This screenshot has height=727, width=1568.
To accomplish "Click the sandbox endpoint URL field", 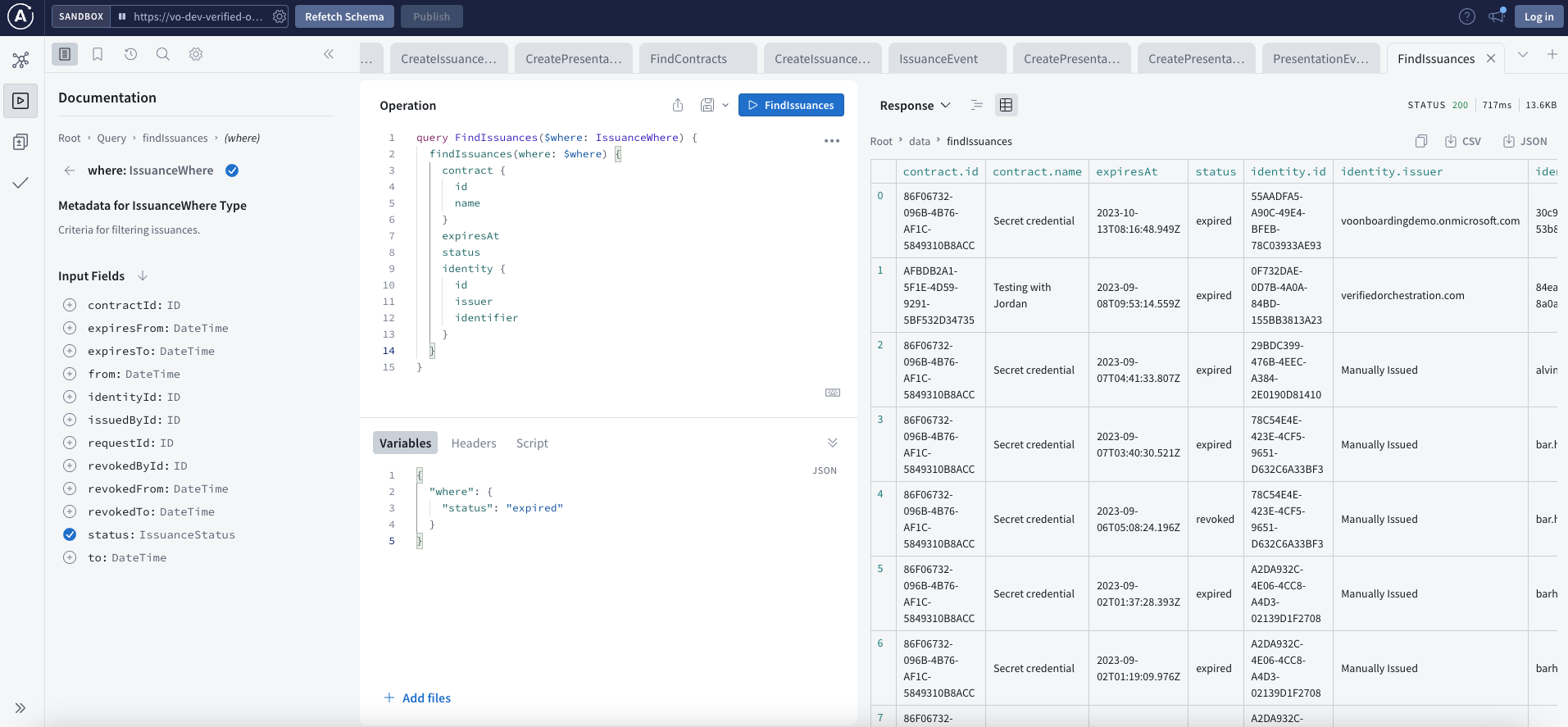I will (198, 16).
